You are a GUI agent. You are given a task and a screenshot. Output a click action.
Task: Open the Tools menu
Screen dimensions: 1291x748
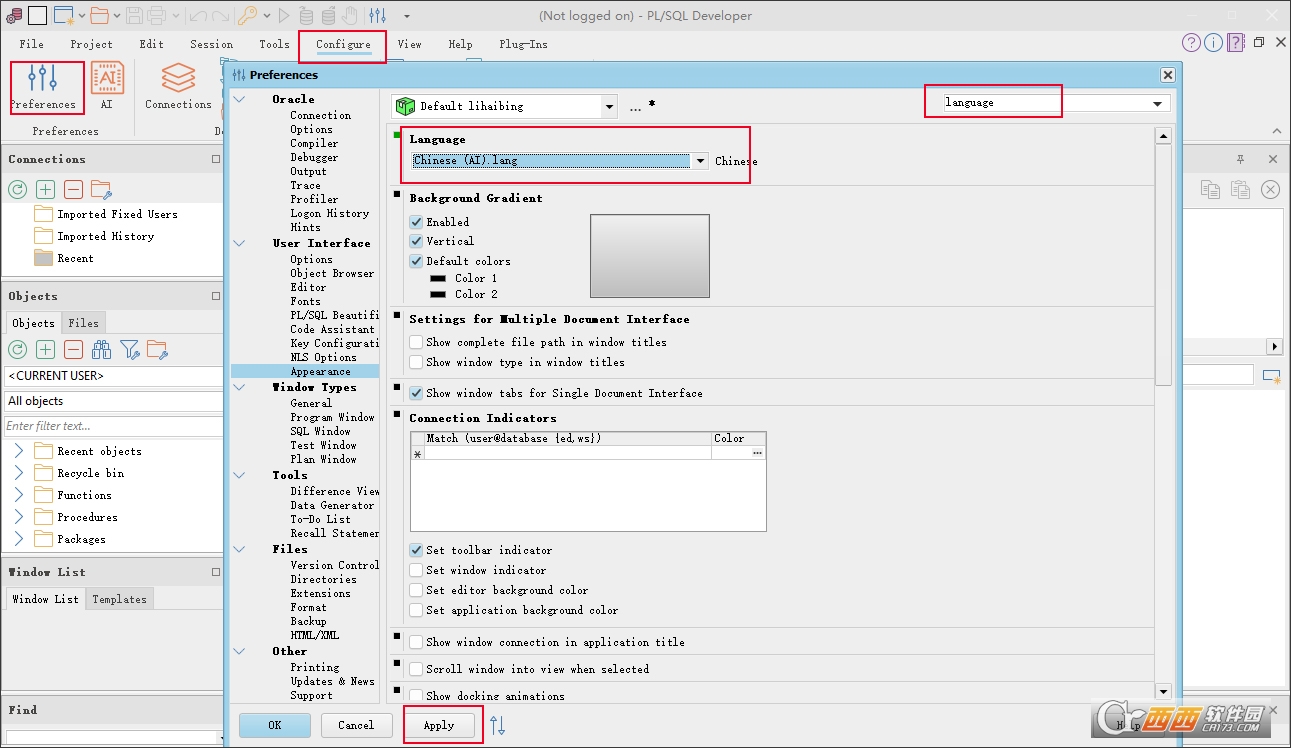point(274,44)
